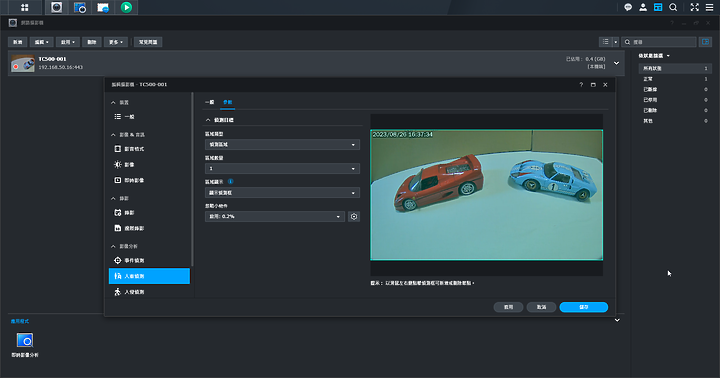
Task: Open the Edit (編輯) toolbar dropdown
Action: tap(41, 42)
